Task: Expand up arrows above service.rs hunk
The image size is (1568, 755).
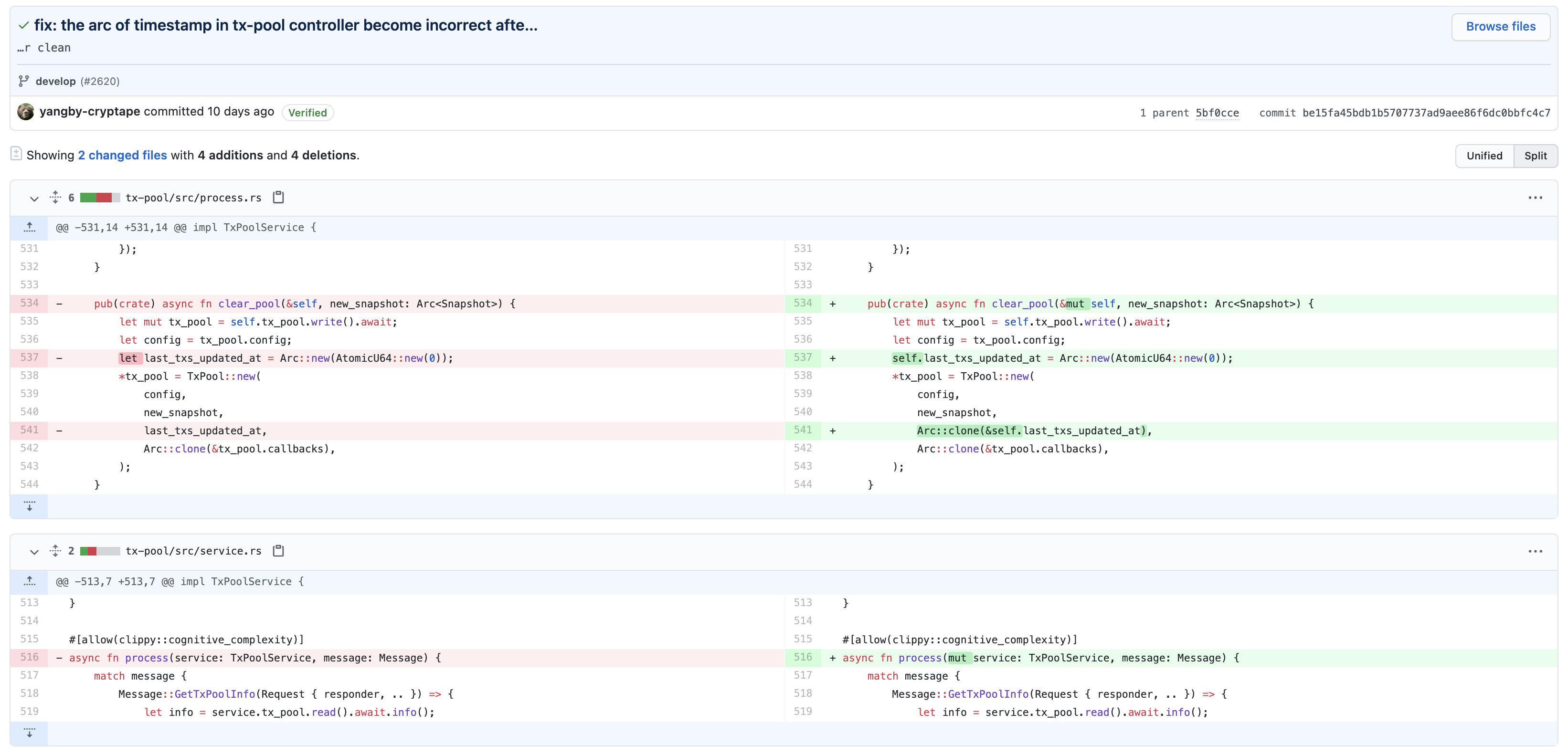Action: 29,582
